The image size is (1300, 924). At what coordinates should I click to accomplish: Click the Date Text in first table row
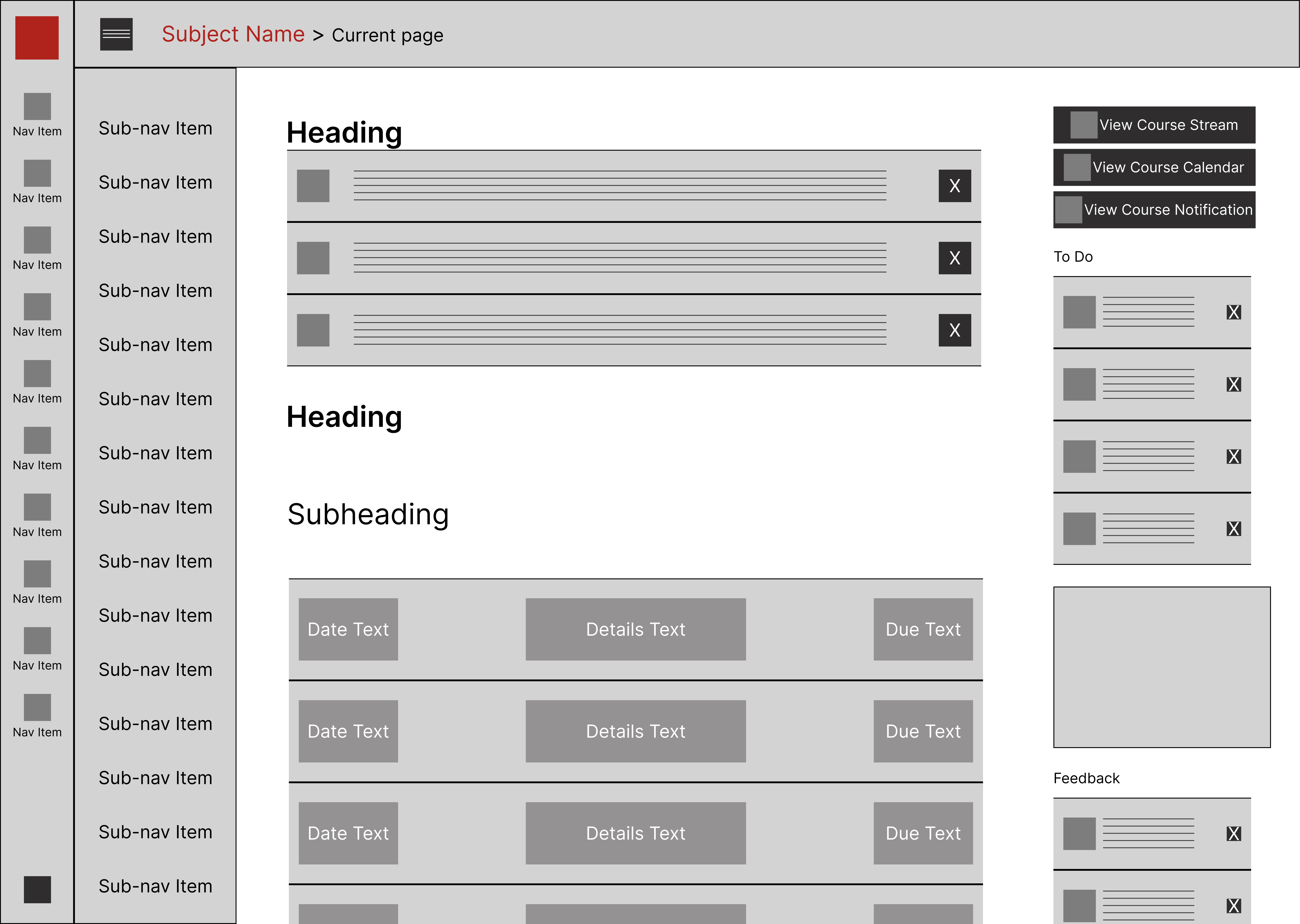tap(348, 629)
